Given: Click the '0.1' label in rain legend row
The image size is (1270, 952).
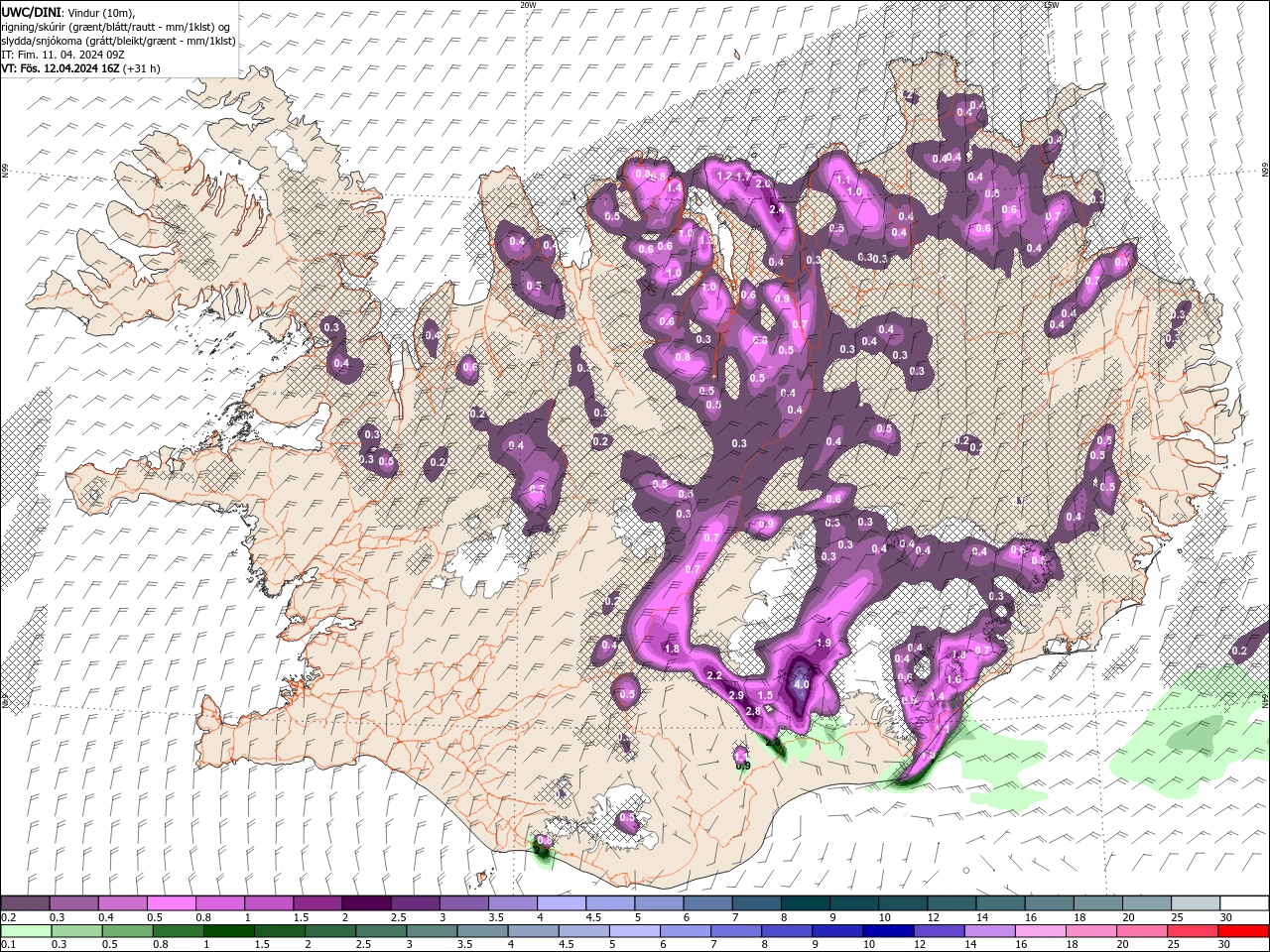Looking at the screenshot, I should (8, 945).
